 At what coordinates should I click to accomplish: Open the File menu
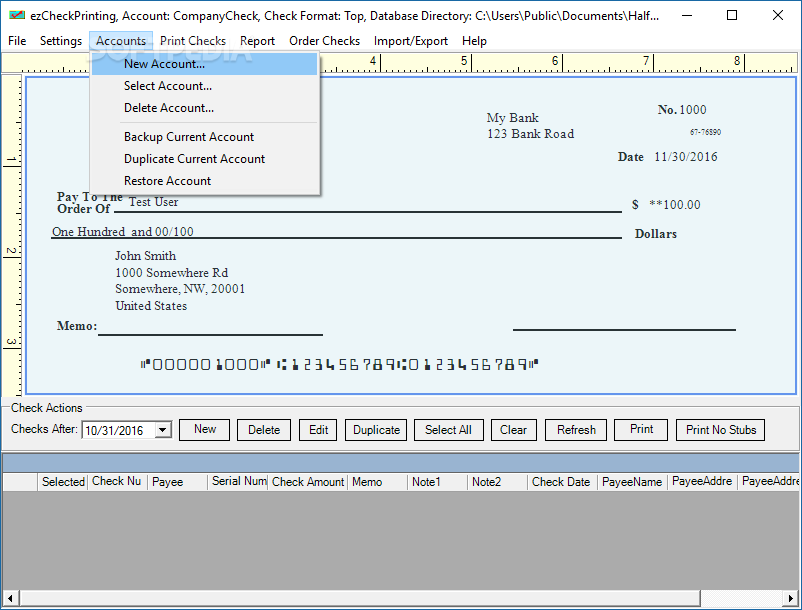[x=17, y=41]
